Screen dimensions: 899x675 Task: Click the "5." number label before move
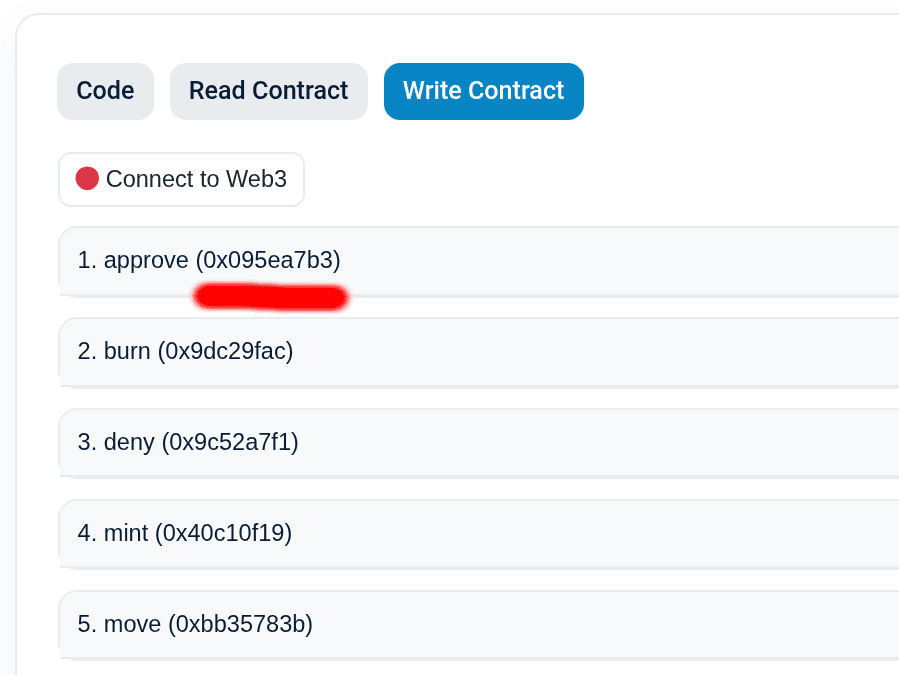point(87,624)
